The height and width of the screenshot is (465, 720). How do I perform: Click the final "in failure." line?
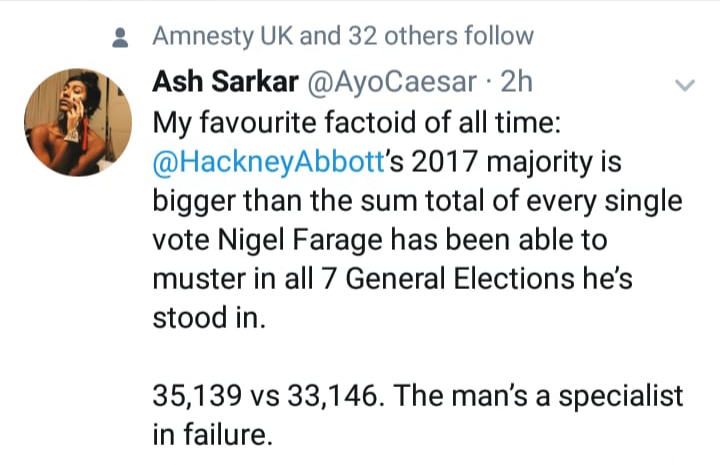(x=212, y=435)
